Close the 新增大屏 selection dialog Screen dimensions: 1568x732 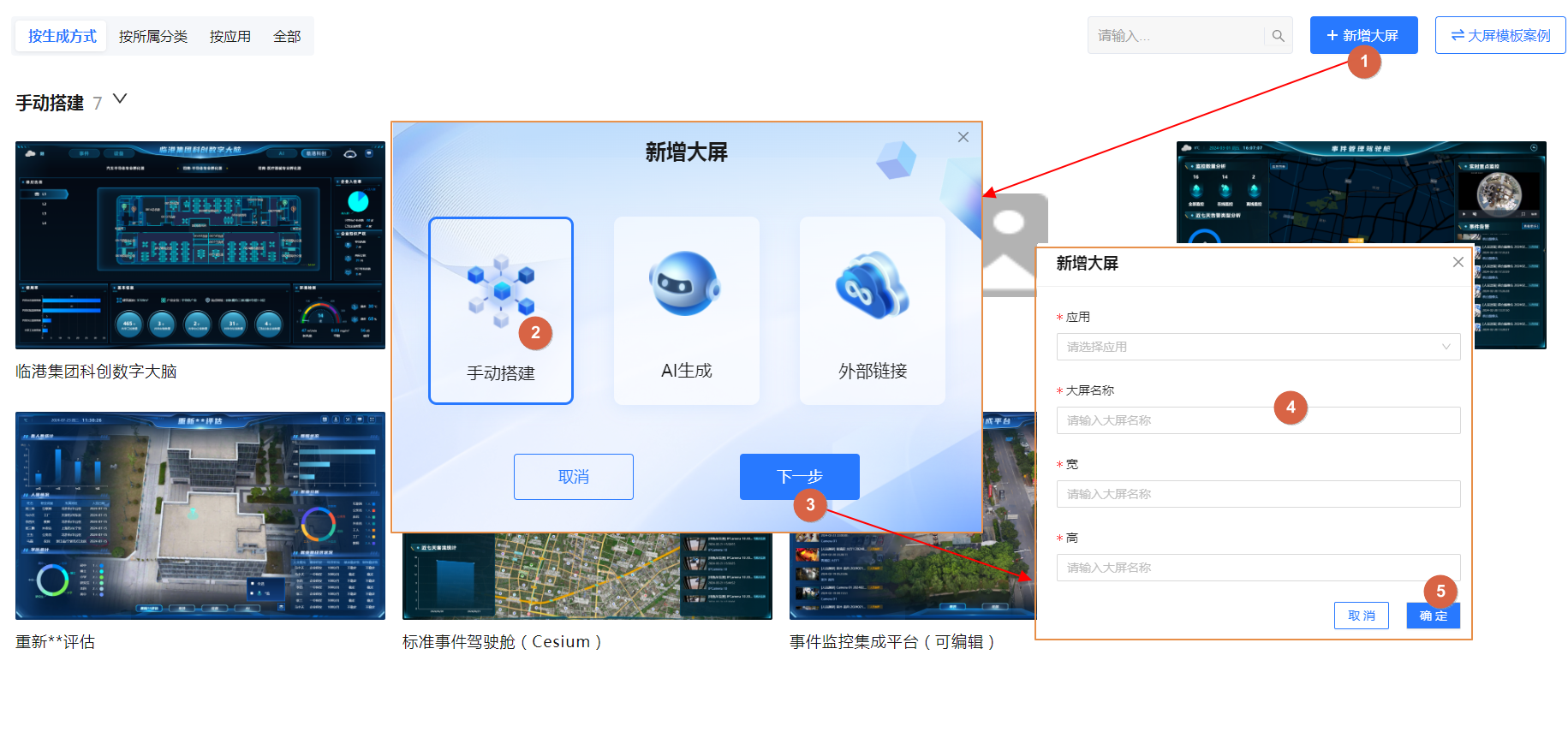coord(963,137)
